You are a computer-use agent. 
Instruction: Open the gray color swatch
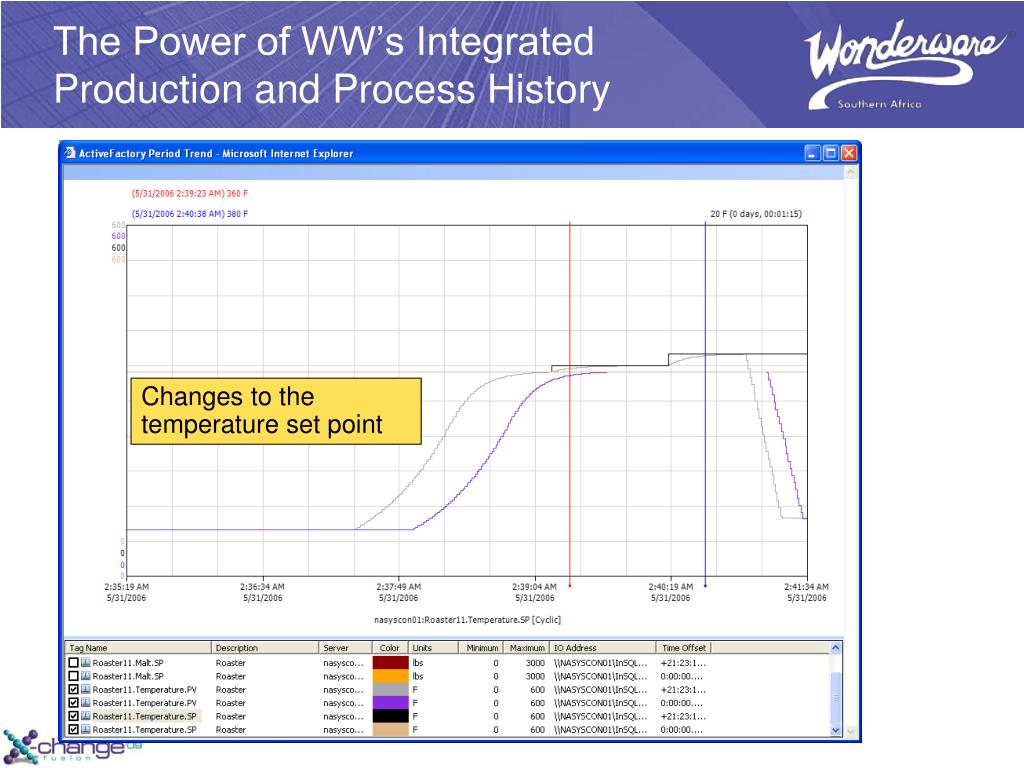point(391,690)
